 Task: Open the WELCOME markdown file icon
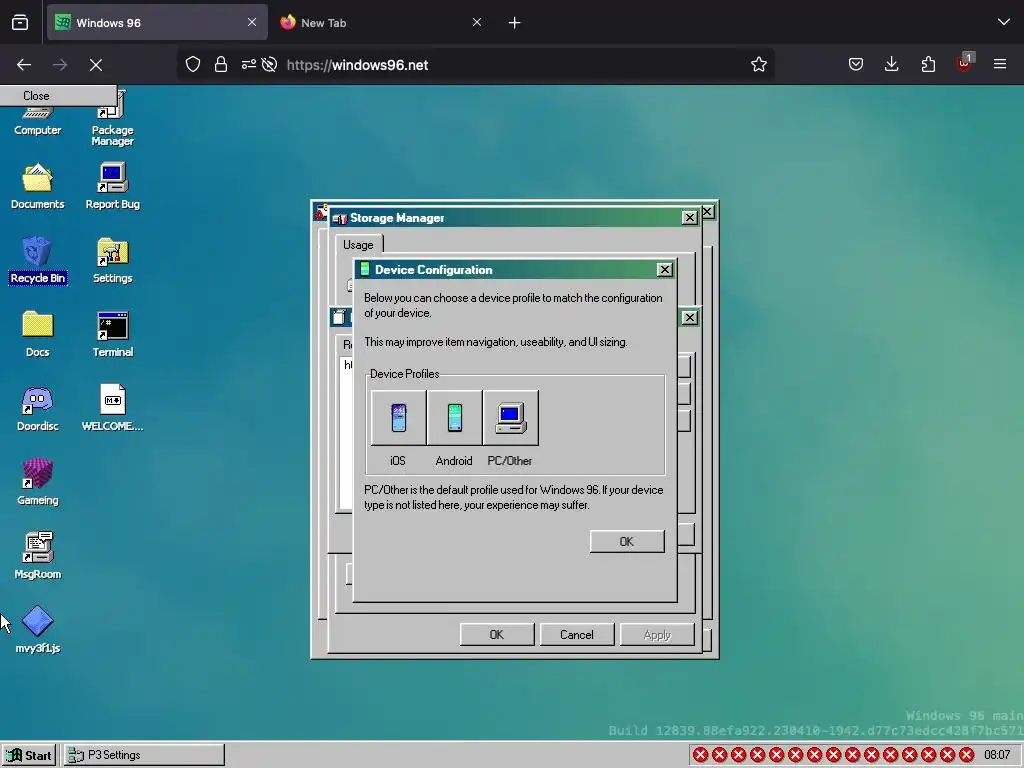coord(112,408)
